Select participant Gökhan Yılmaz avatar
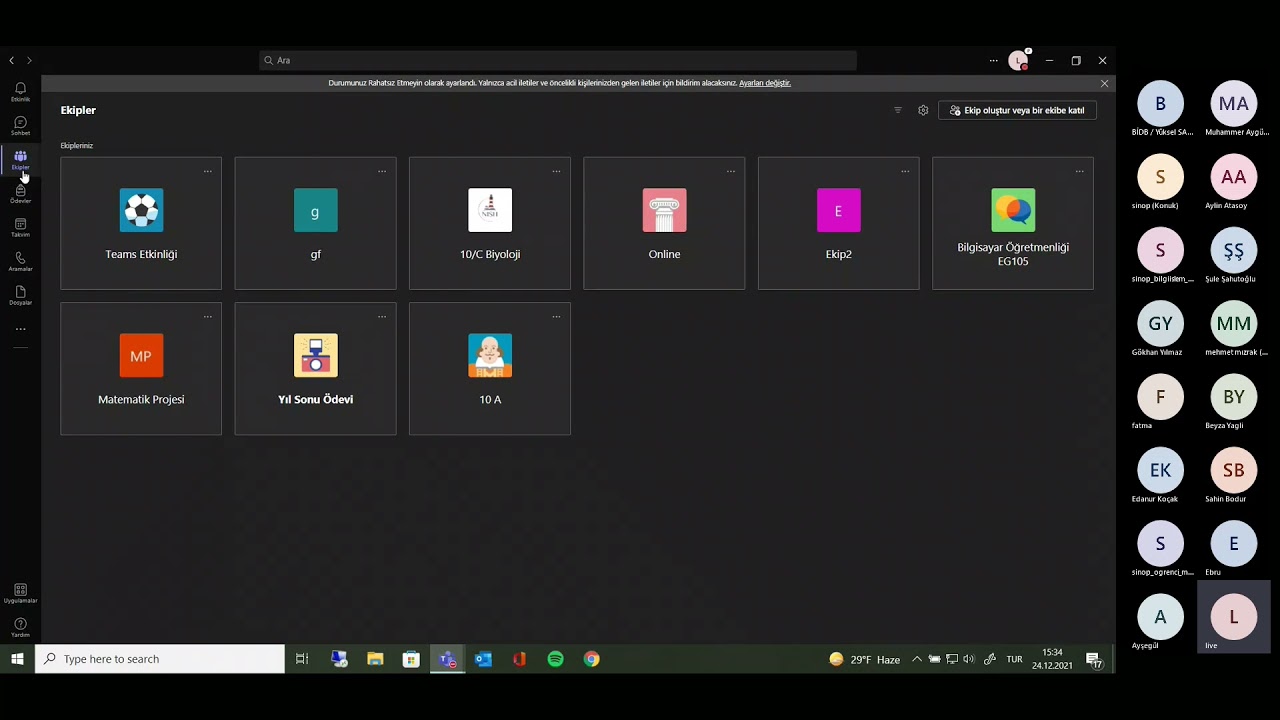This screenshot has width=1280, height=720. pos(1160,324)
